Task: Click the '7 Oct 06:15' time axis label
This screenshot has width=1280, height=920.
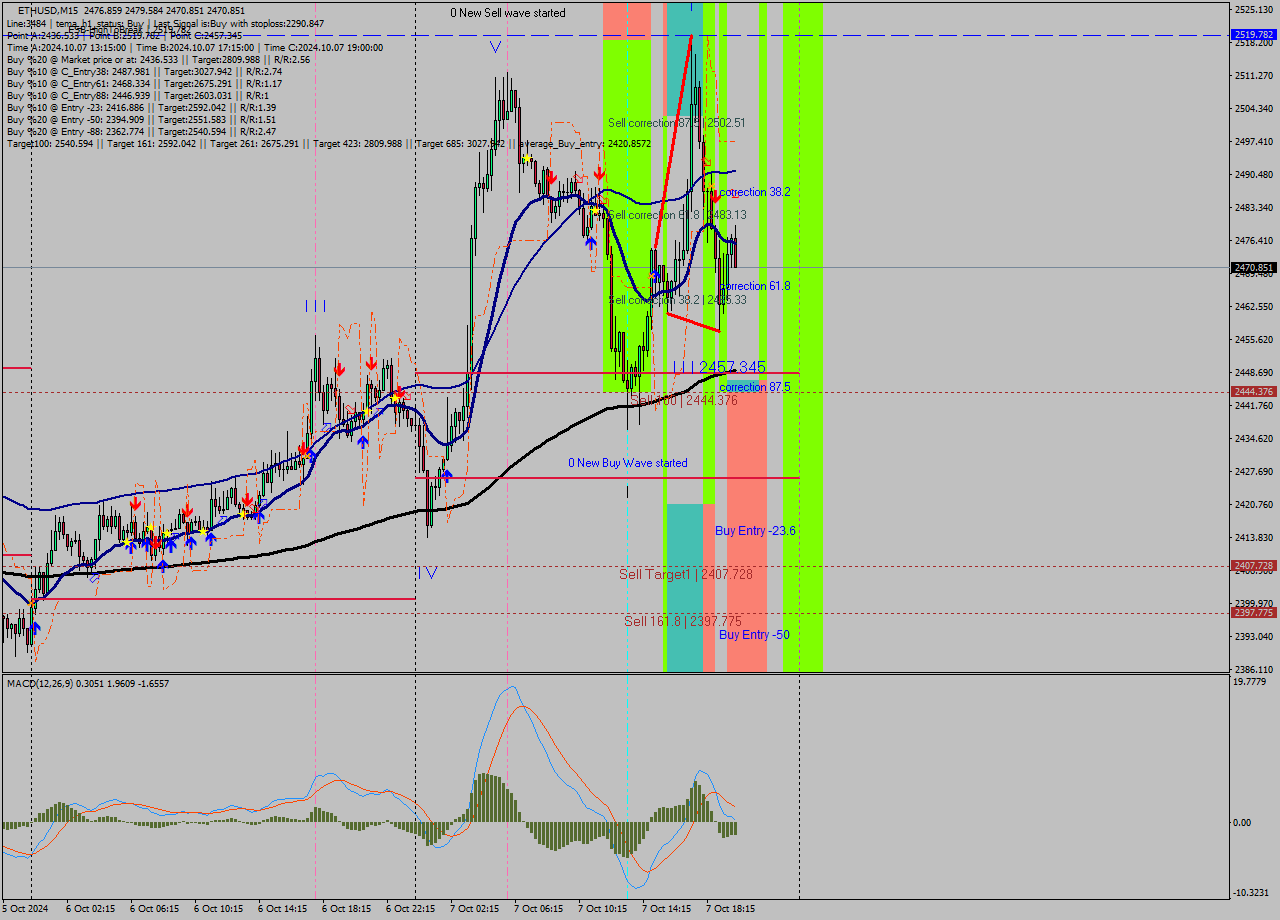Action: 539,909
